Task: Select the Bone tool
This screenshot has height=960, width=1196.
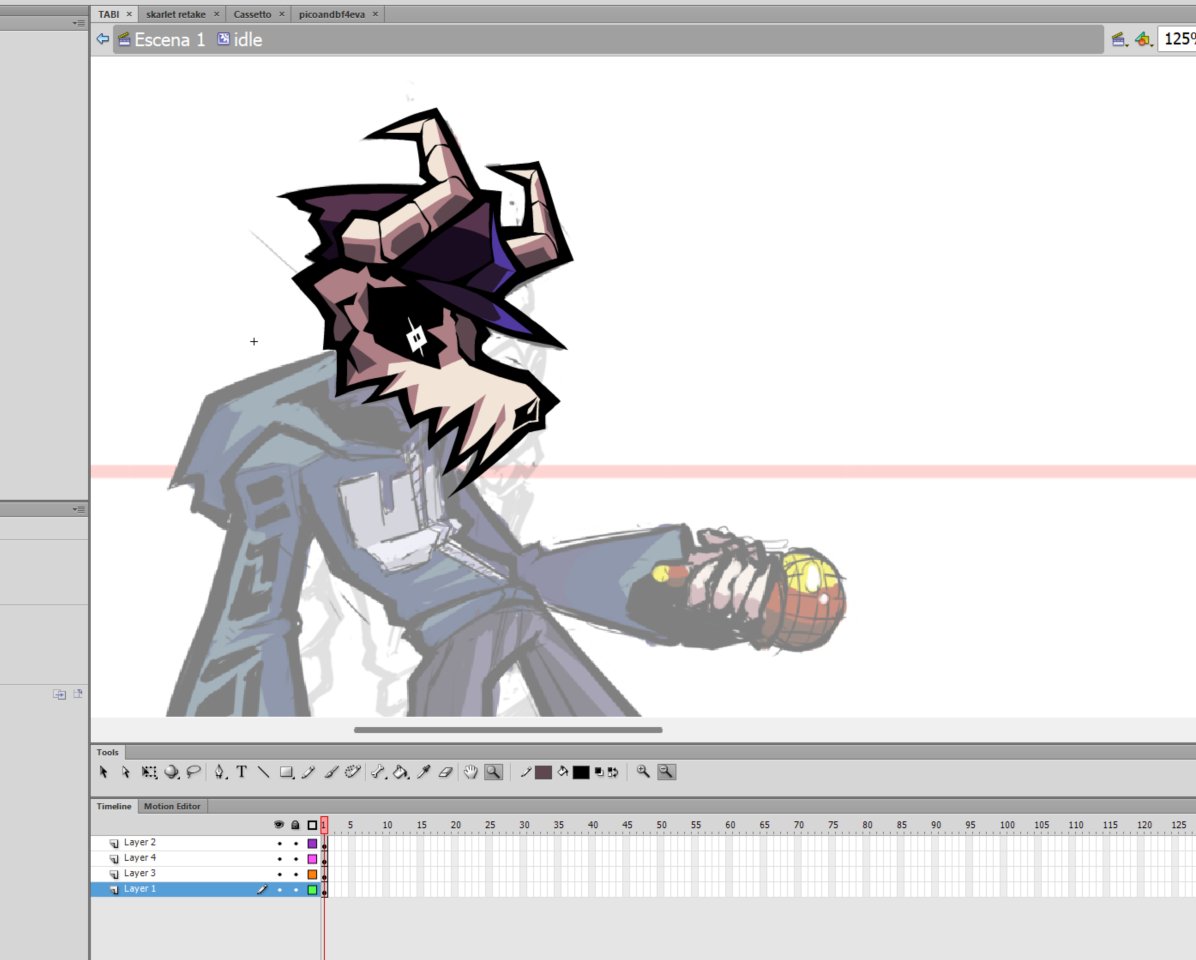Action: (x=378, y=772)
